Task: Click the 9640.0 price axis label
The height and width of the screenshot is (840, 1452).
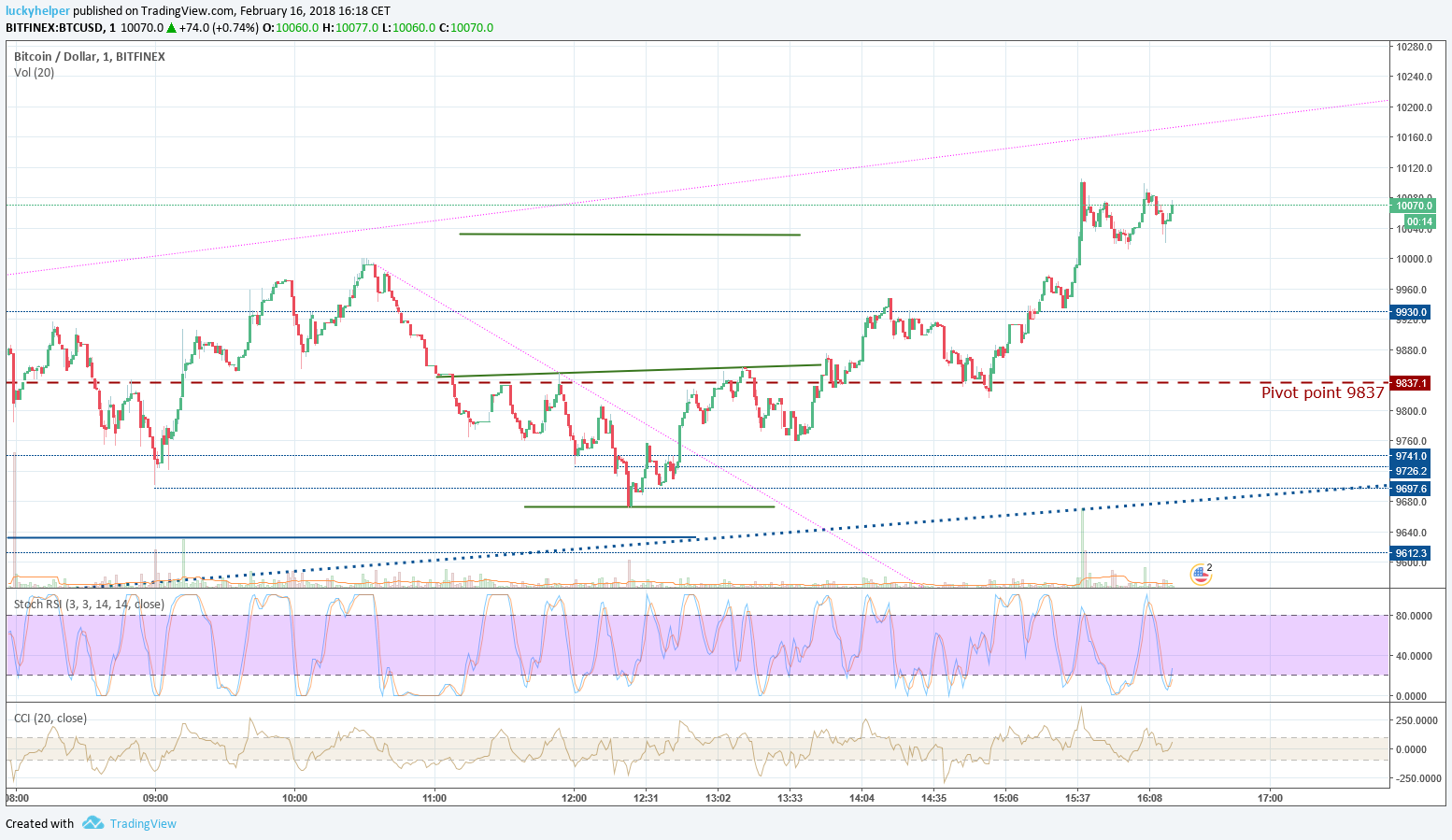Action: (1412, 533)
